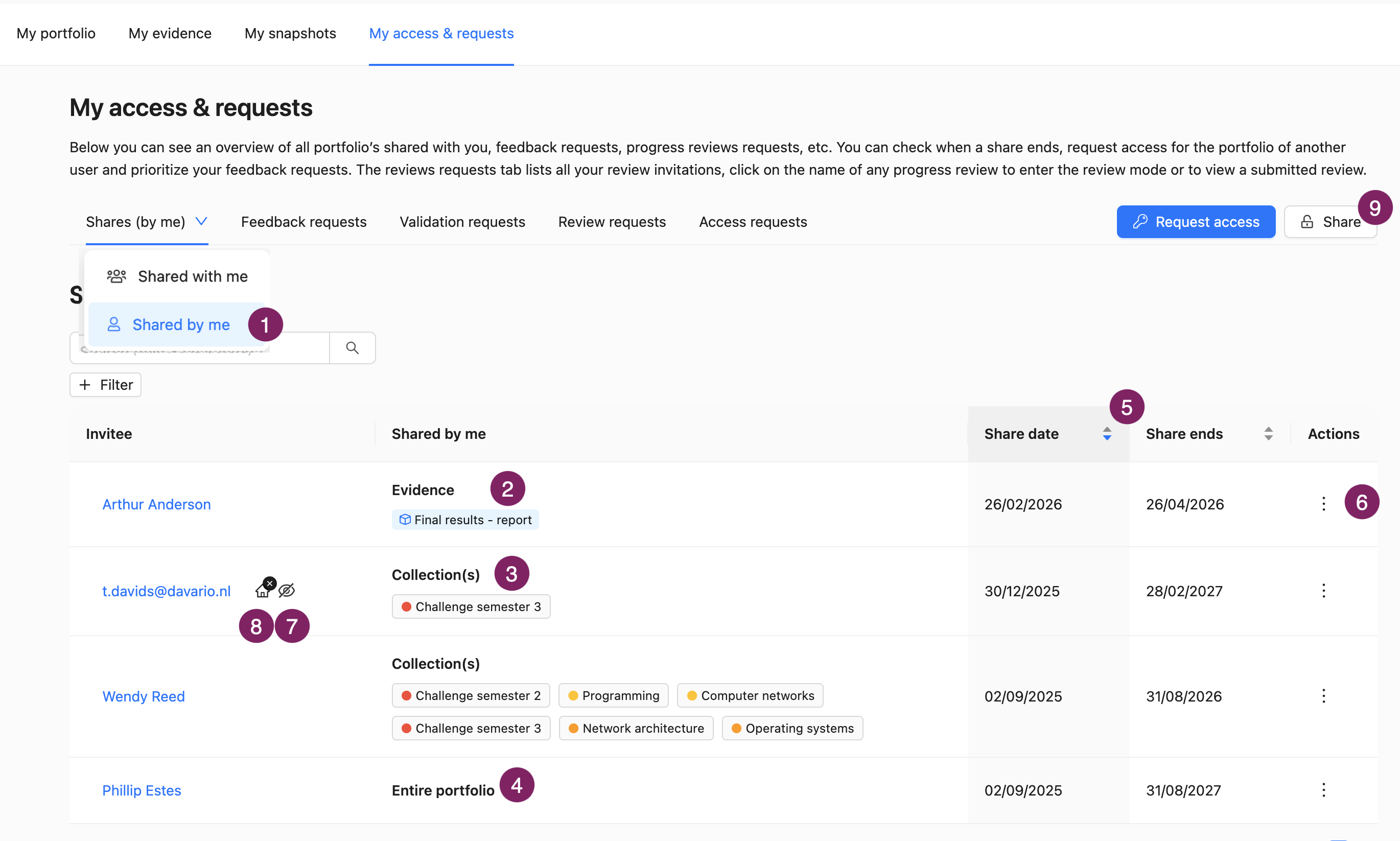Open three-dot actions for t.davids@davario.nl row
Screen dimensions: 1400x841
point(1323,591)
